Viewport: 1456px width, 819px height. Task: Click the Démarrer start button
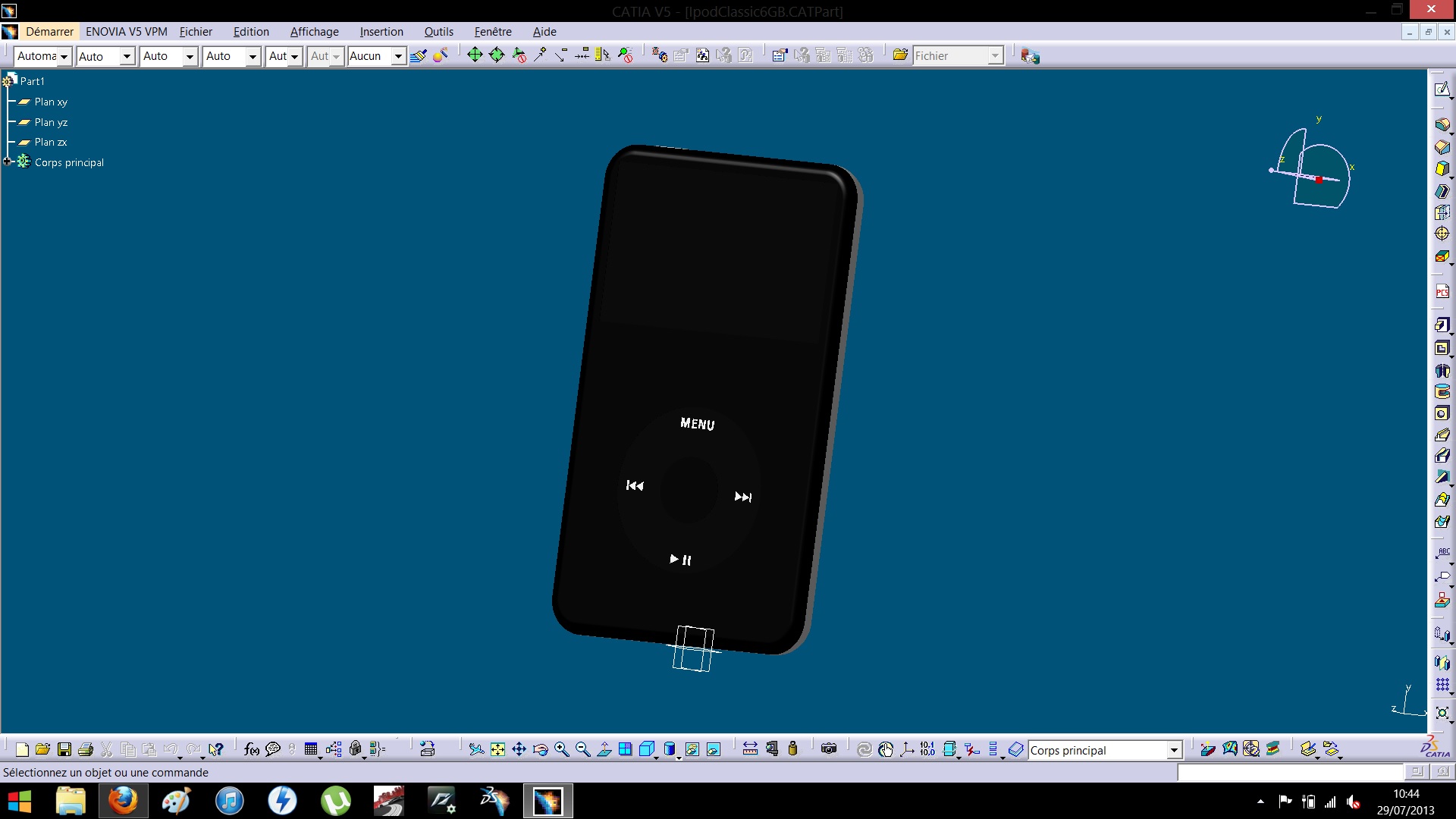coord(49,32)
